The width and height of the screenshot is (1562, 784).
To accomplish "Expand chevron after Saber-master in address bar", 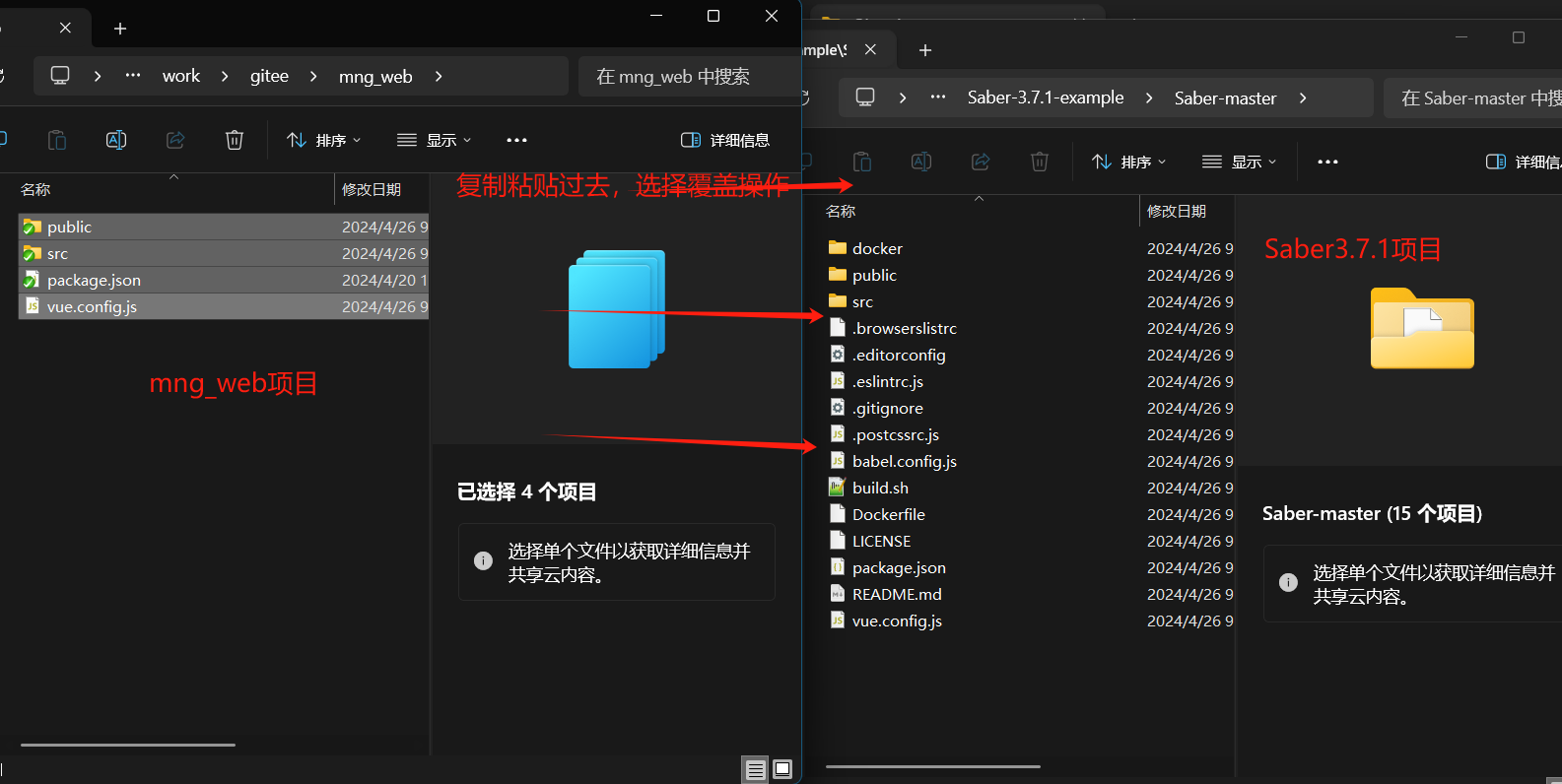I will click(1303, 98).
